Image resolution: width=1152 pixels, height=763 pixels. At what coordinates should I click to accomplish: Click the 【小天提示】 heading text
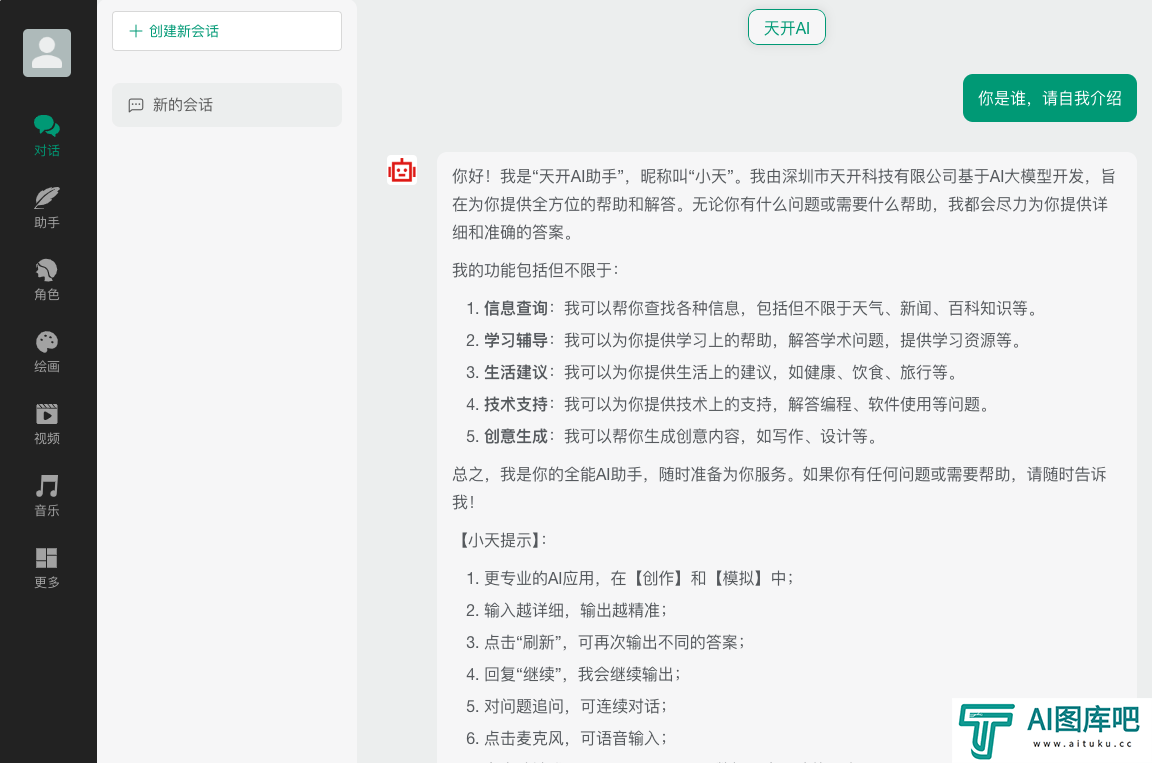click(x=500, y=540)
